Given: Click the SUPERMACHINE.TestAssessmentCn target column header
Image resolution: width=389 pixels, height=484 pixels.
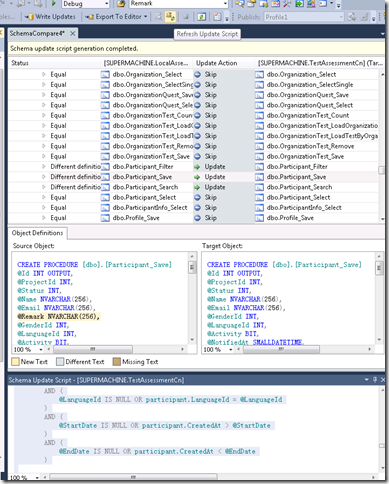Looking at the screenshot, I should (x=321, y=63).
